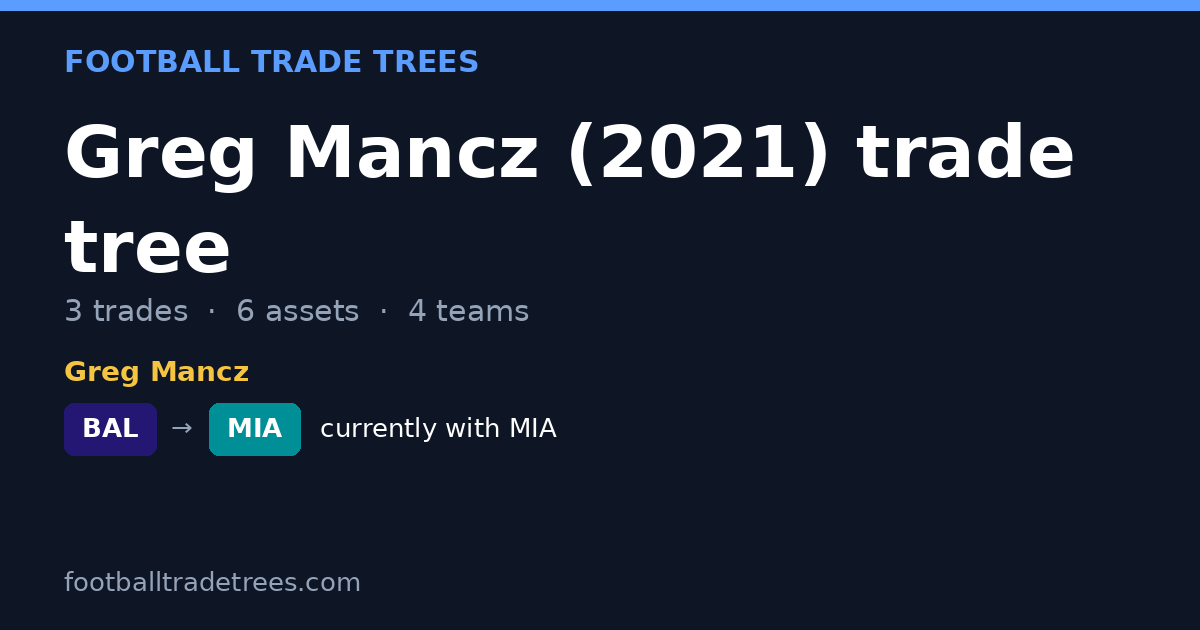Click 'MIA' at end of status text
Viewport: 1200px width, 630px height.
tap(532, 429)
